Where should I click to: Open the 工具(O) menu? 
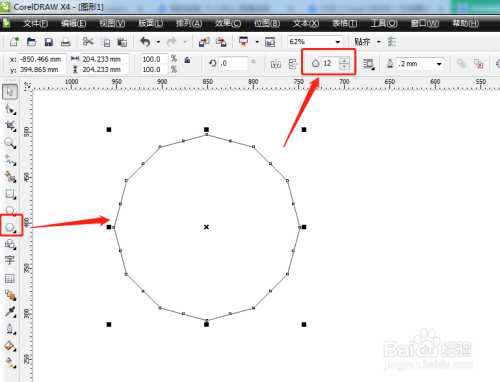384,23
